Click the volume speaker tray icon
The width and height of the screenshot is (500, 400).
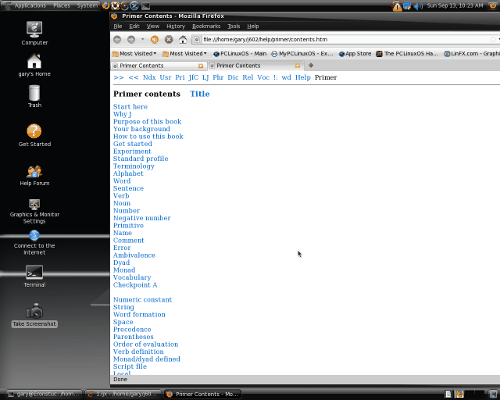click(418, 6)
